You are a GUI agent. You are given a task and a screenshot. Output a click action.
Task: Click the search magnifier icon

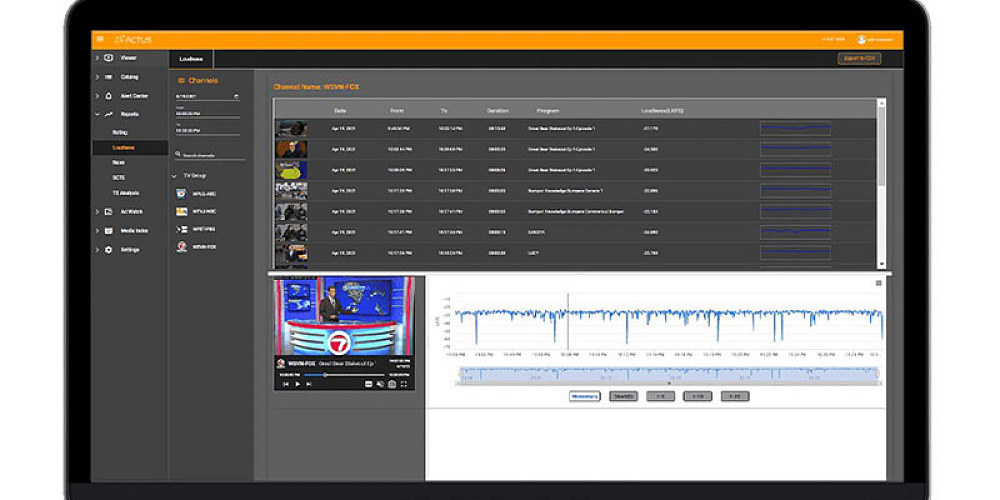(x=178, y=155)
